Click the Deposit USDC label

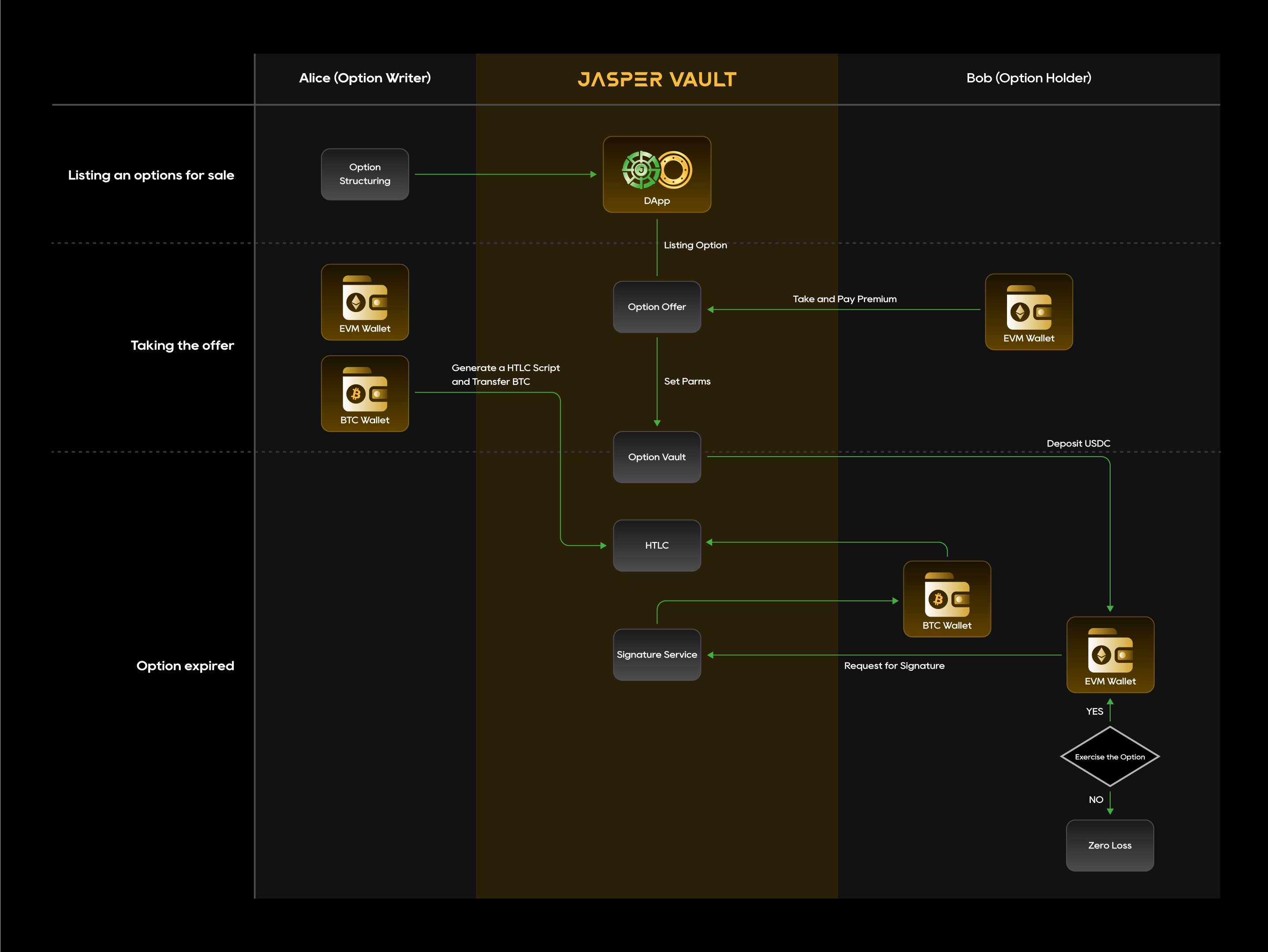(x=1078, y=443)
